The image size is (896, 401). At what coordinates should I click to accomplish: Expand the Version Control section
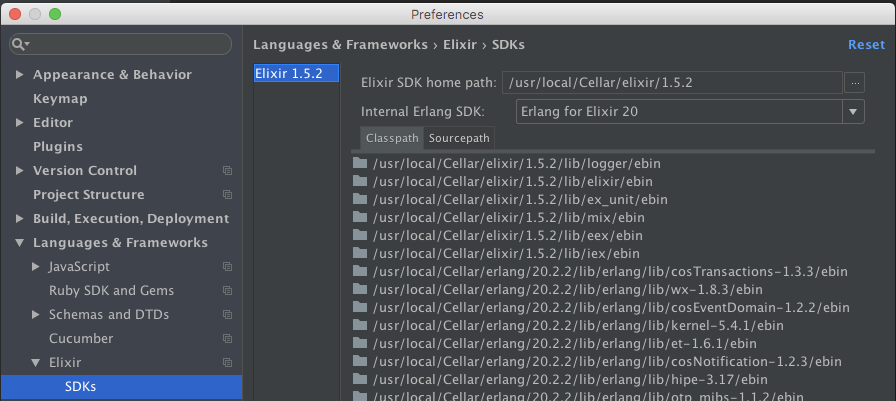(x=20, y=171)
